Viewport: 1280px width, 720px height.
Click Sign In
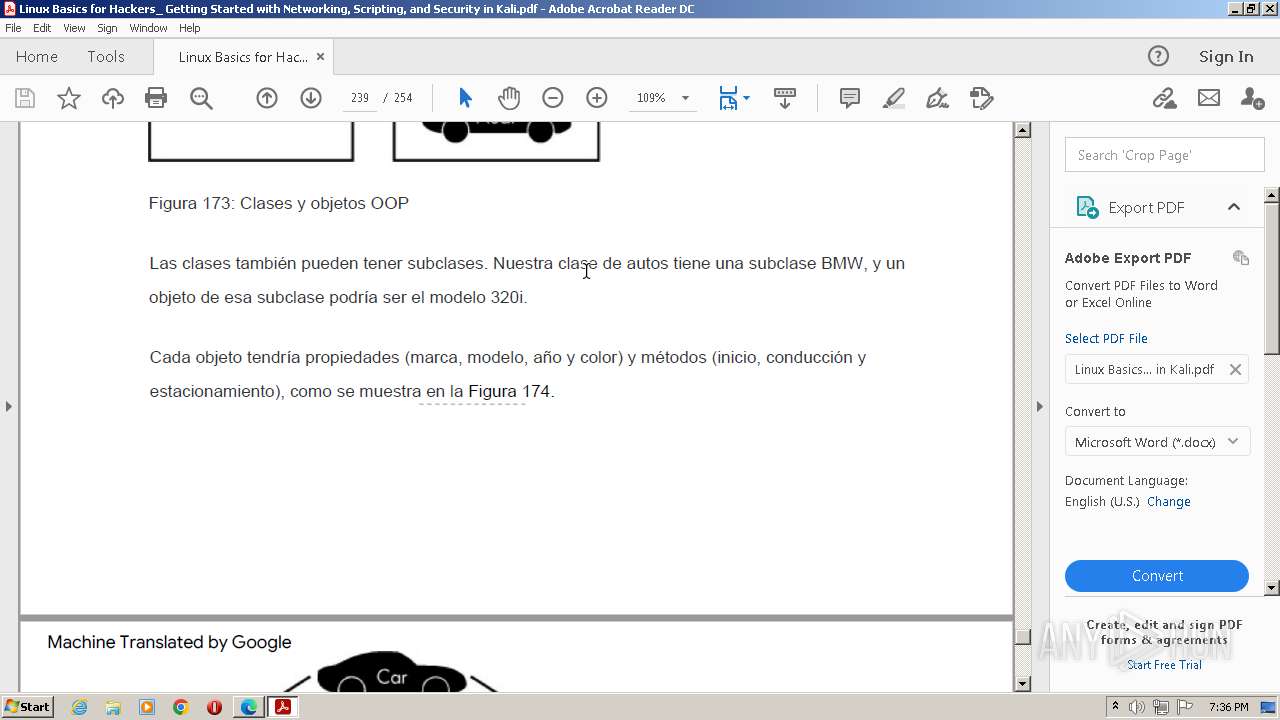pos(1226,56)
